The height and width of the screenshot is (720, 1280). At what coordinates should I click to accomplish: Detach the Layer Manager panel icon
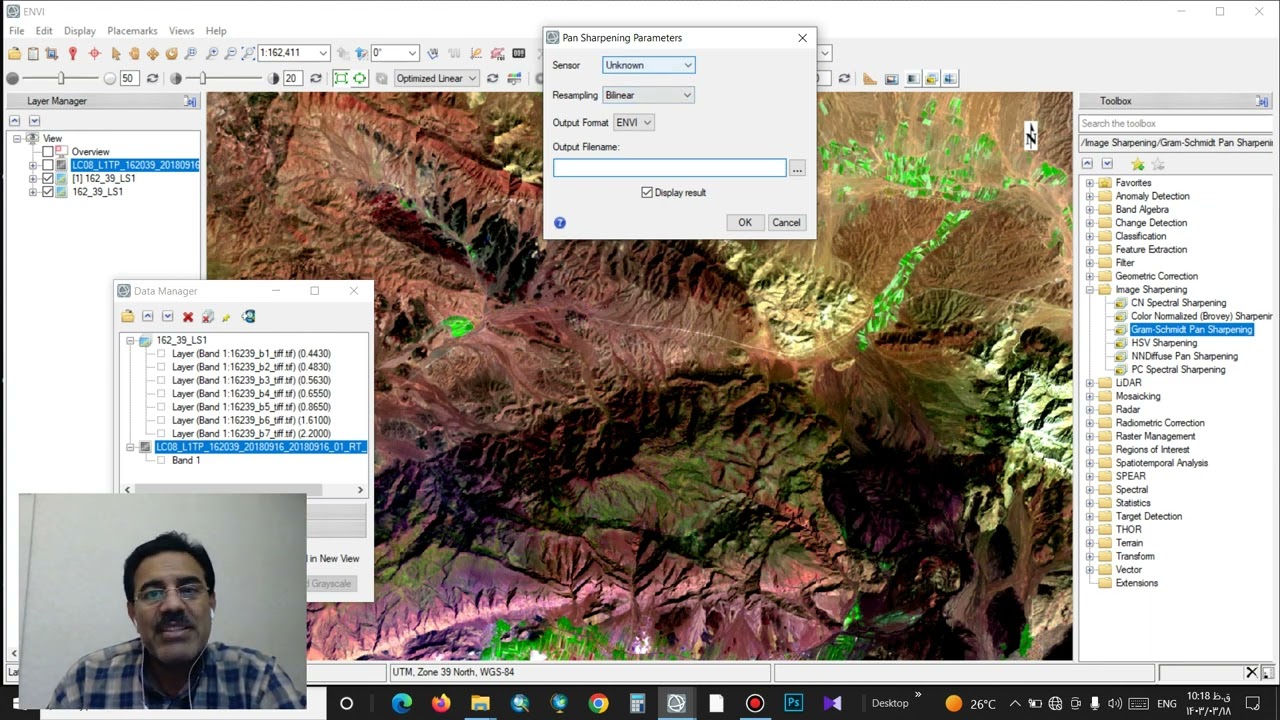190,101
